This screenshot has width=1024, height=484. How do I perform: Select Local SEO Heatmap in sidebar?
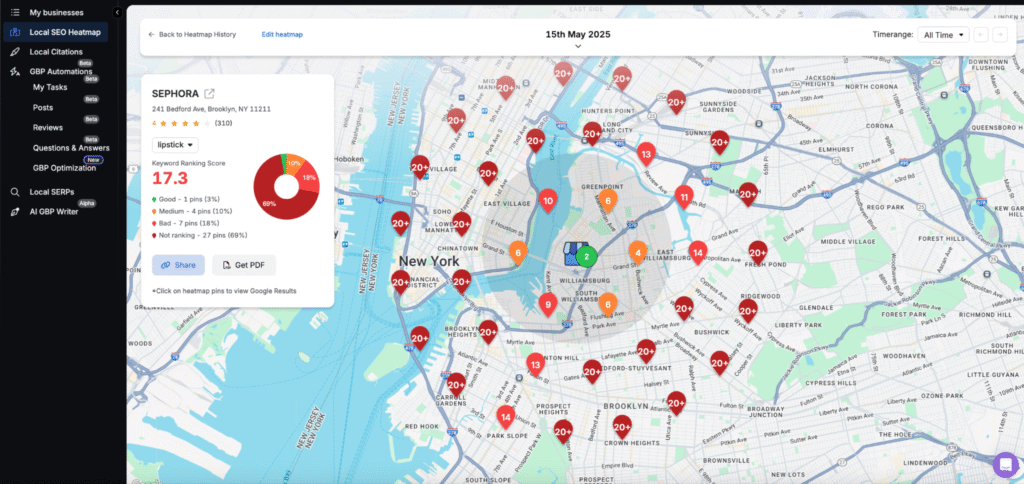click(56, 32)
